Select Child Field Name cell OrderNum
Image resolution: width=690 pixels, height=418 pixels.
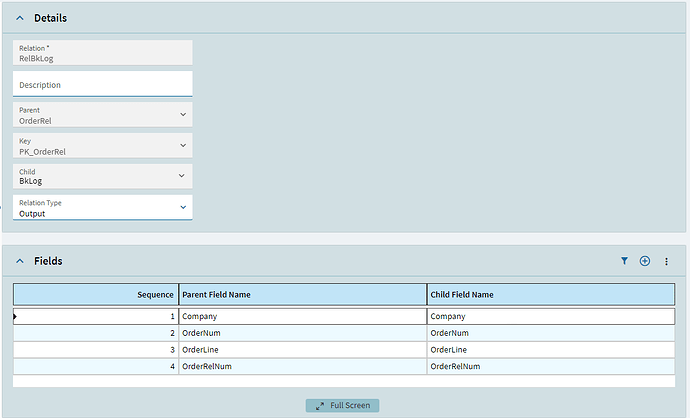pos(551,333)
